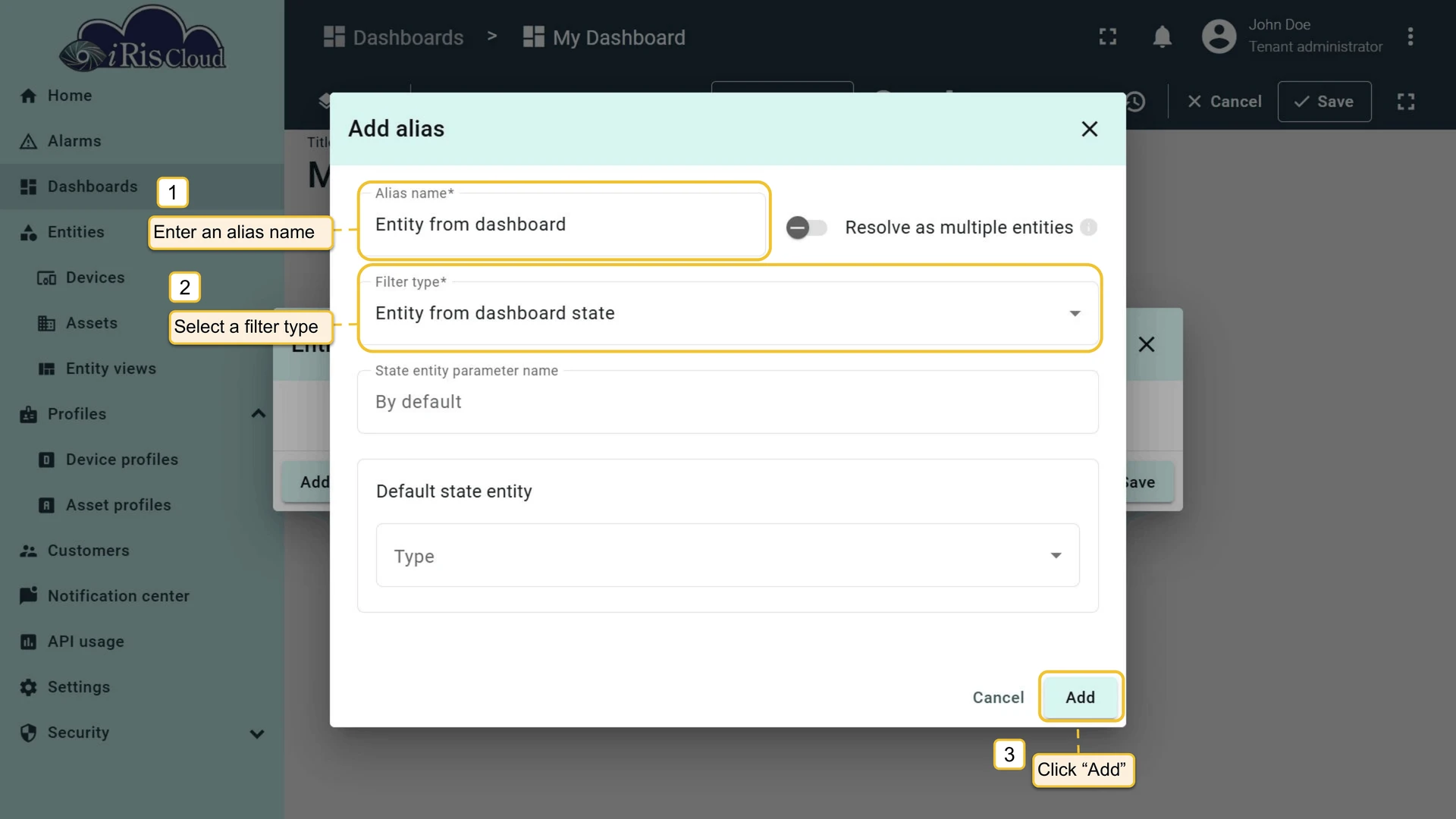Open Device profiles in the sidebar

142,460
